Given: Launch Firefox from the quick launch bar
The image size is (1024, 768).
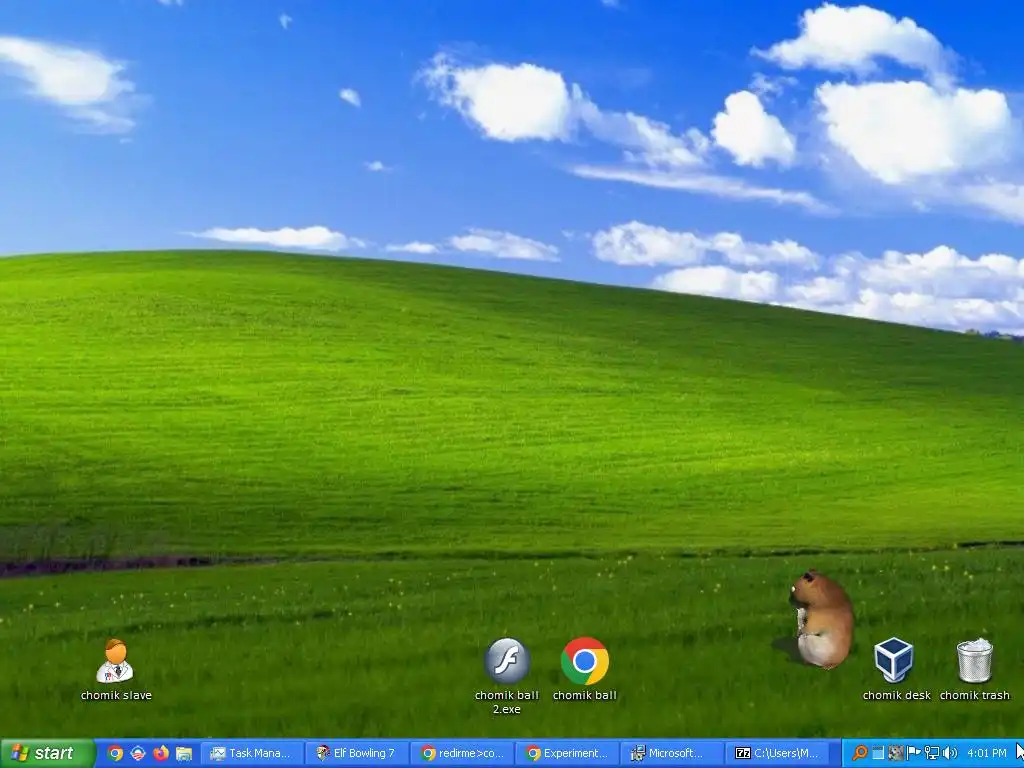Looking at the screenshot, I should coord(161,753).
